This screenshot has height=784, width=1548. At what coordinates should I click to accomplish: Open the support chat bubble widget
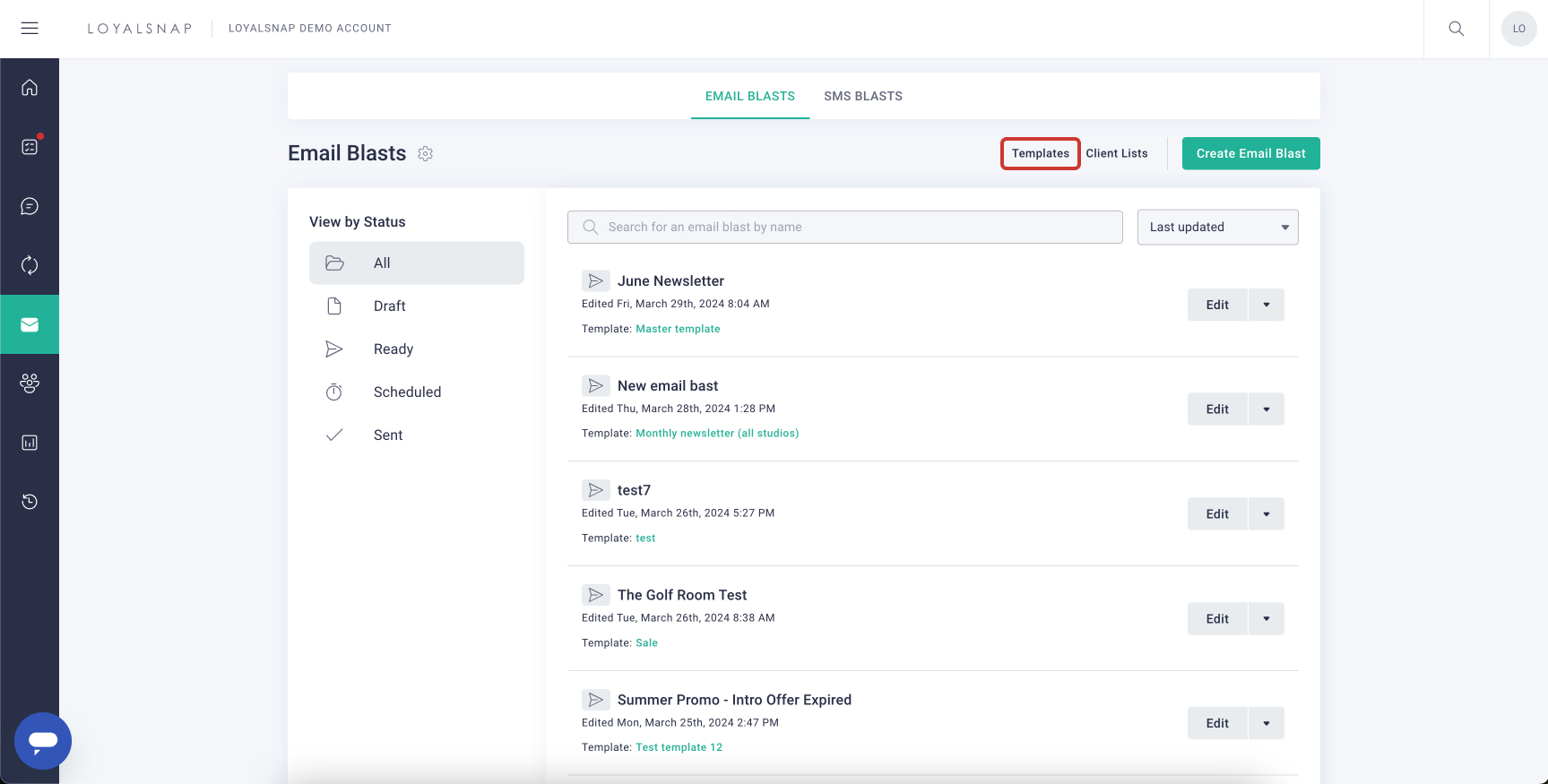point(43,741)
